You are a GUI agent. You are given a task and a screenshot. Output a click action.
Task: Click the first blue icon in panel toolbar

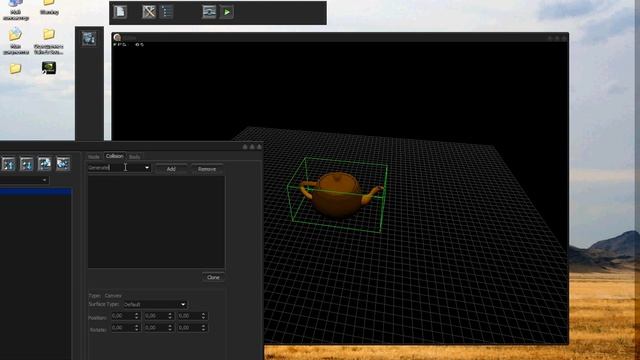click(9, 164)
